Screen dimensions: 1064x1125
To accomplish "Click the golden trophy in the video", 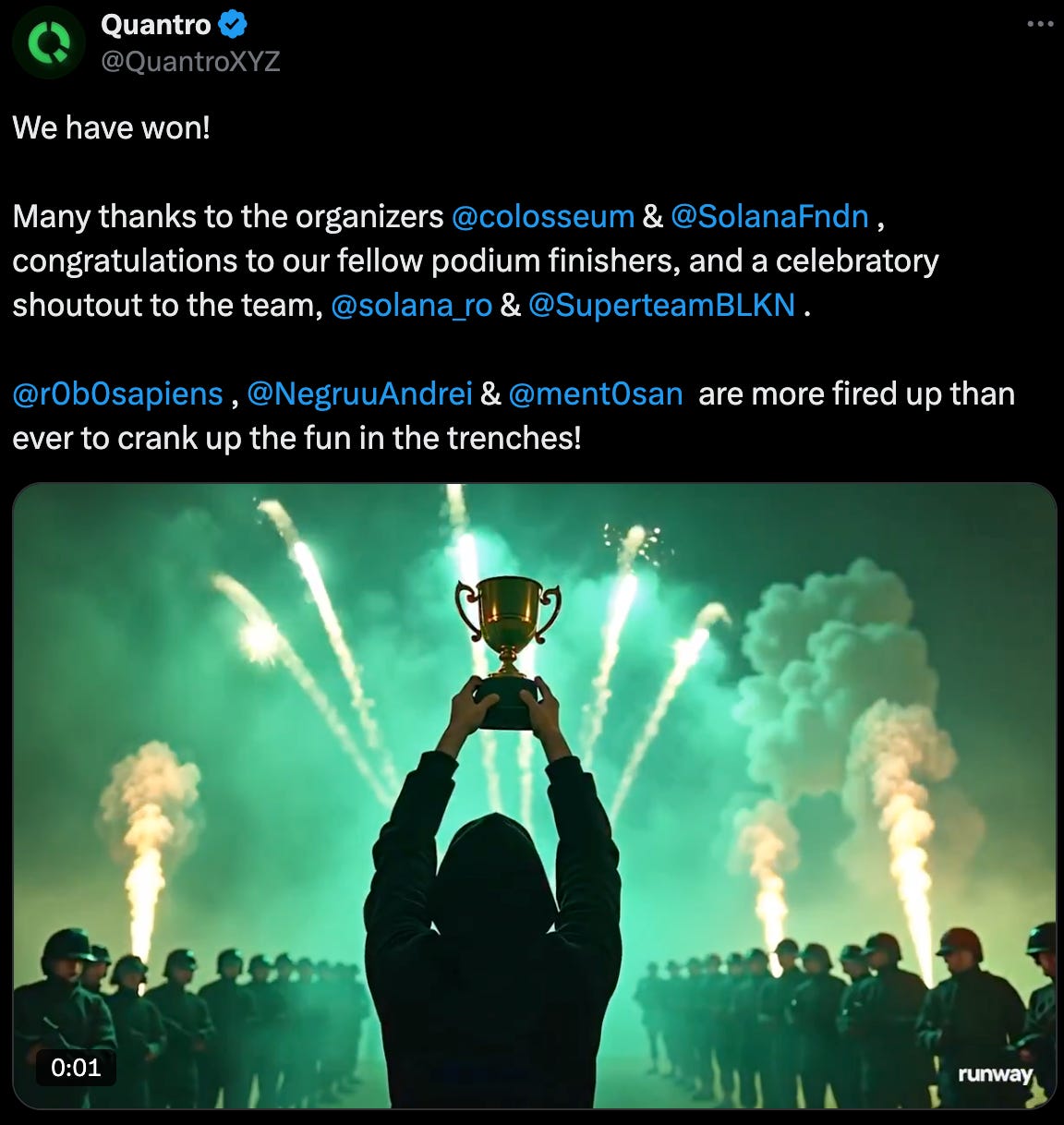I will (x=507, y=648).
